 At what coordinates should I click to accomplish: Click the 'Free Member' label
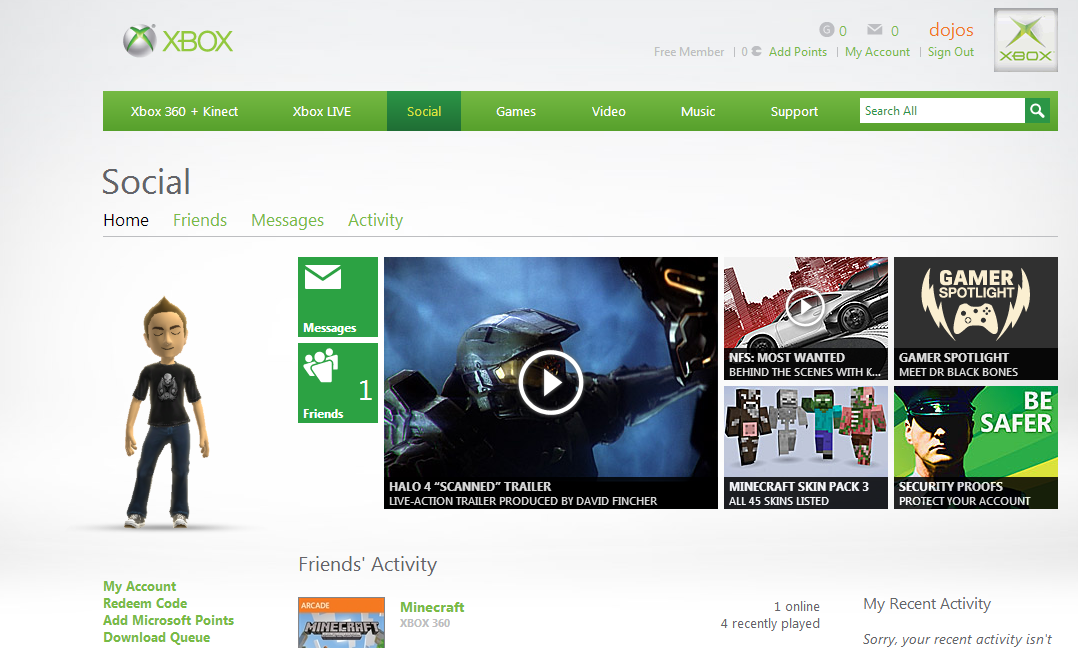(x=689, y=52)
